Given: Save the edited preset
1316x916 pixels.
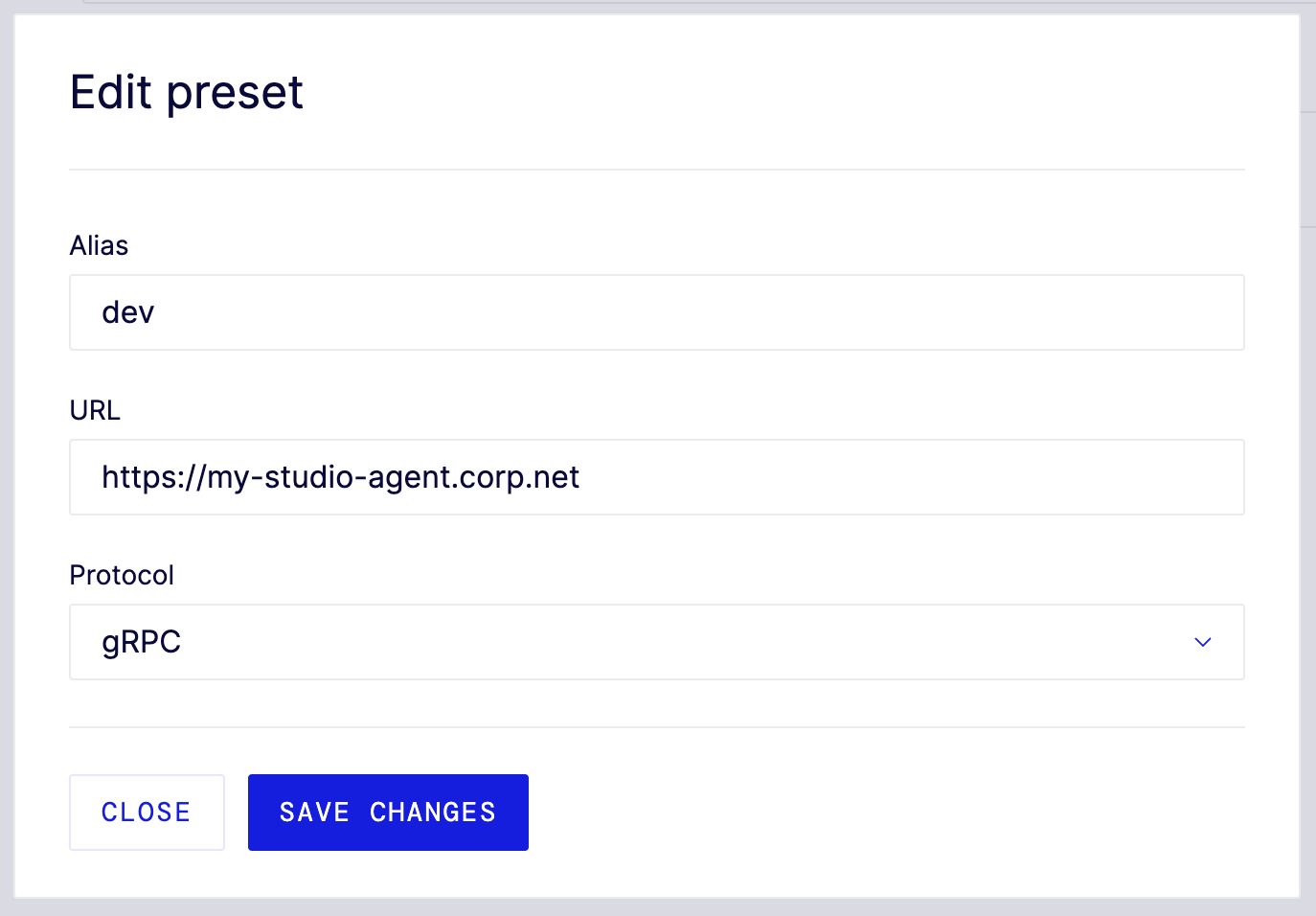Looking at the screenshot, I should [x=387, y=812].
